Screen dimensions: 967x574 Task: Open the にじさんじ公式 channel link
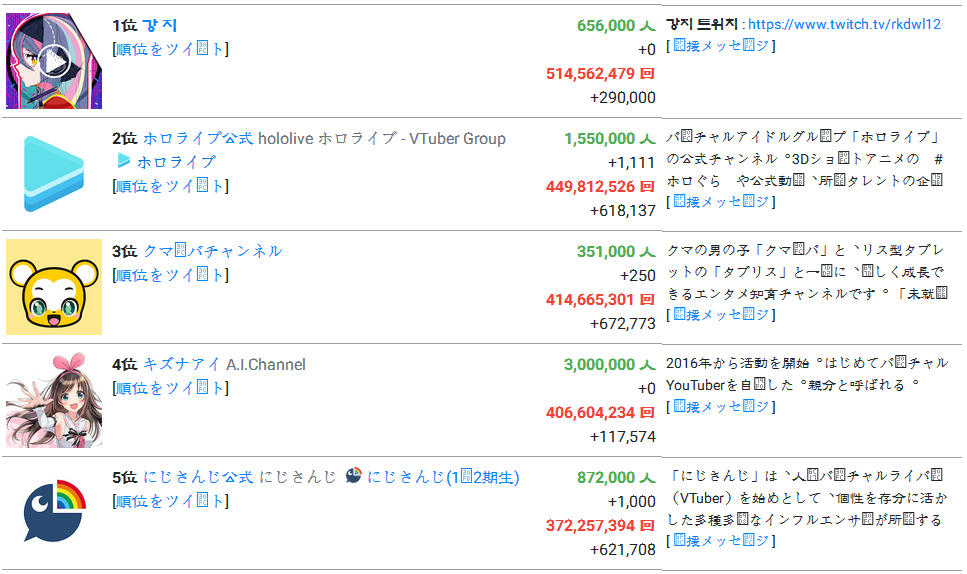point(198,477)
